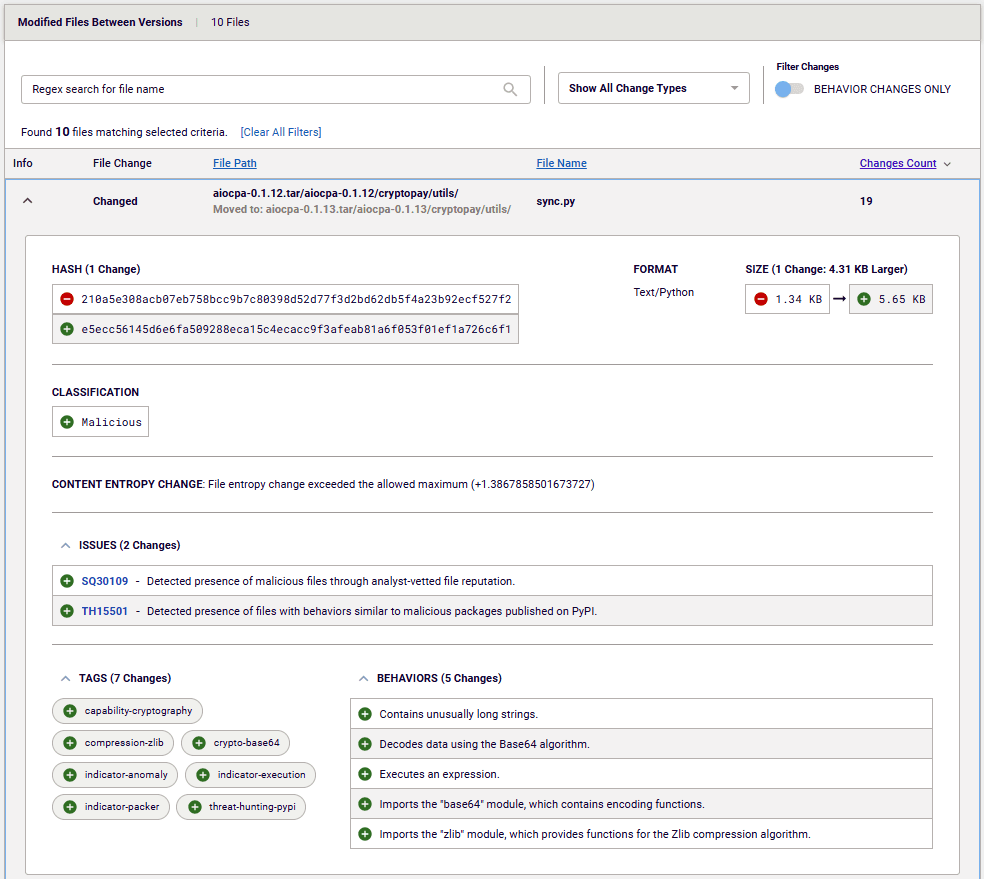This screenshot has height=879, width=984.
Task: Click plus icon beside base64 module import behavior
Action: 365,804
